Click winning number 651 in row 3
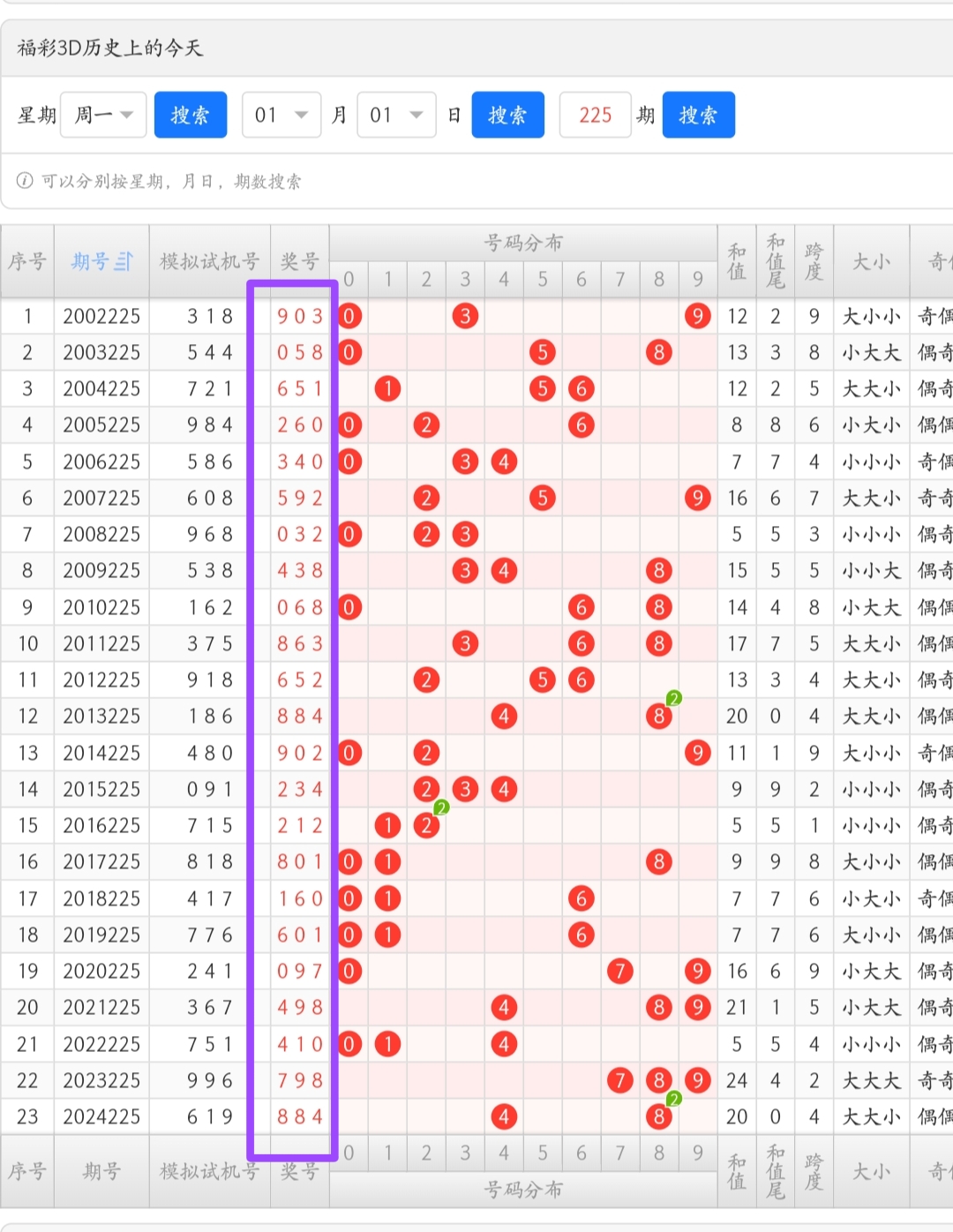The image size is (953, 1232). (x=300, y=388)
